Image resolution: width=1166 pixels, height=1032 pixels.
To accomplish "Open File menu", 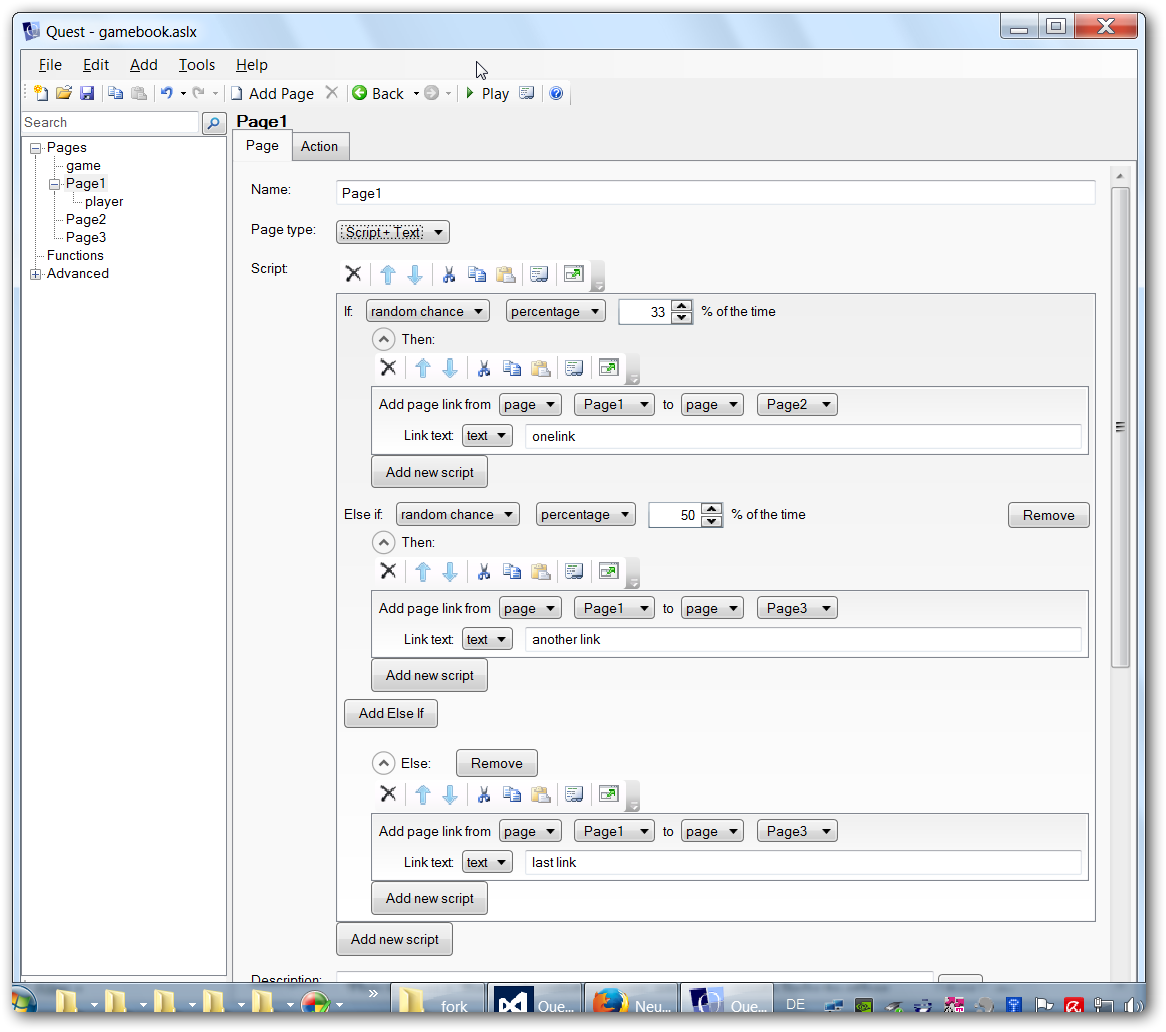I will [50, 65].
